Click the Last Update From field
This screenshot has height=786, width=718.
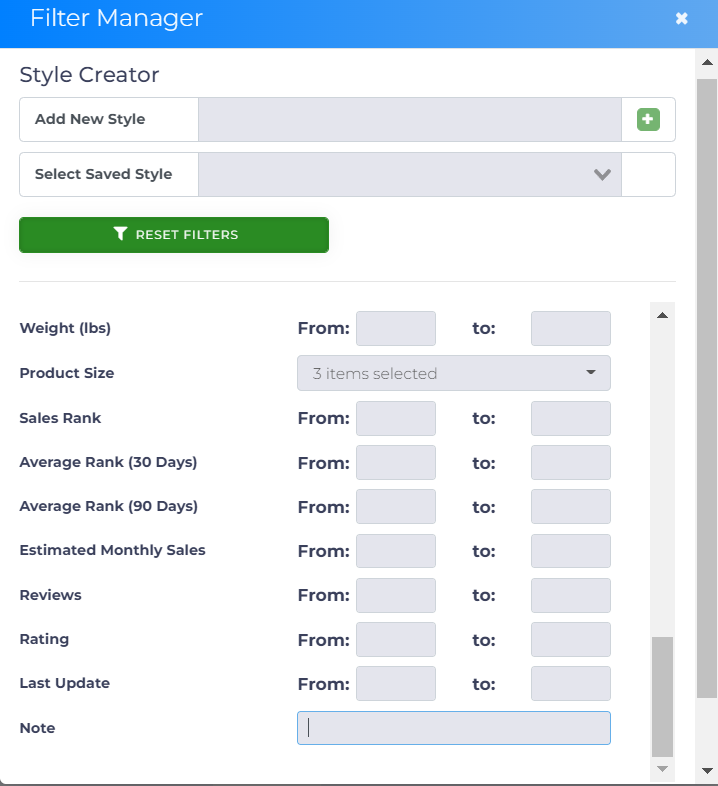point(396,683)
